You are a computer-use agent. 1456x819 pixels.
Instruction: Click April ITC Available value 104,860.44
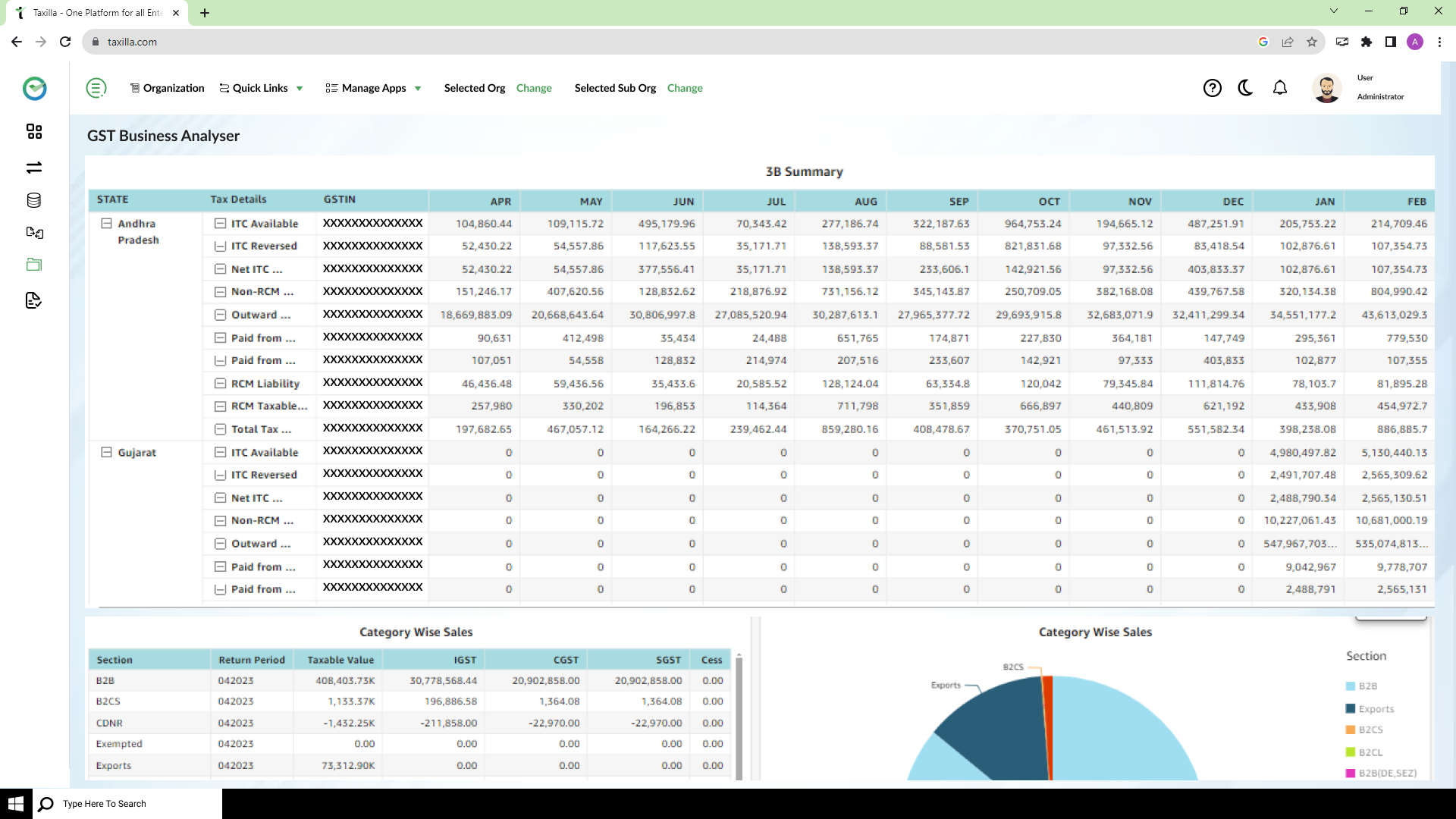coord(483,224)
